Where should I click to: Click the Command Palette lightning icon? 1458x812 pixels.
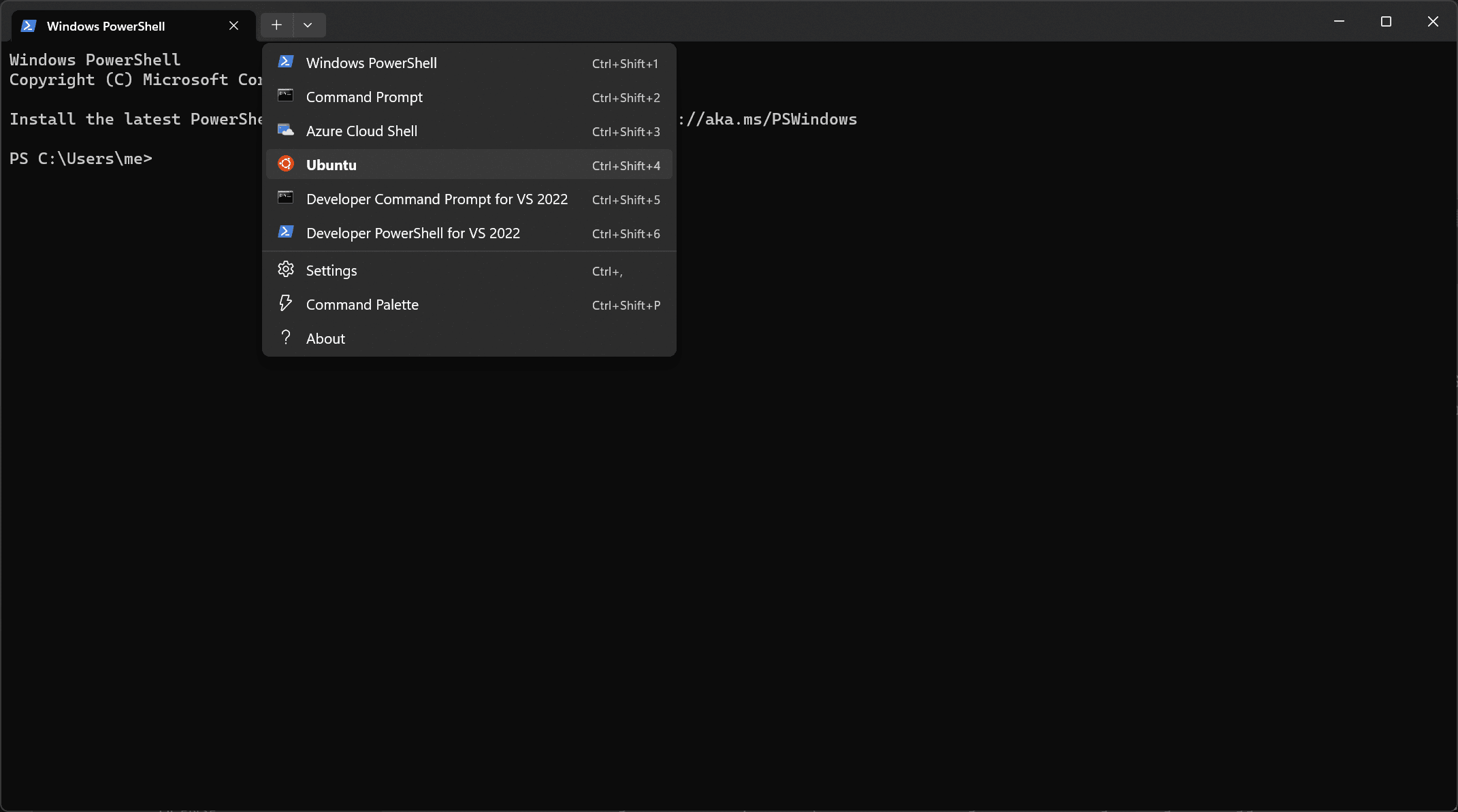(286, 304)
